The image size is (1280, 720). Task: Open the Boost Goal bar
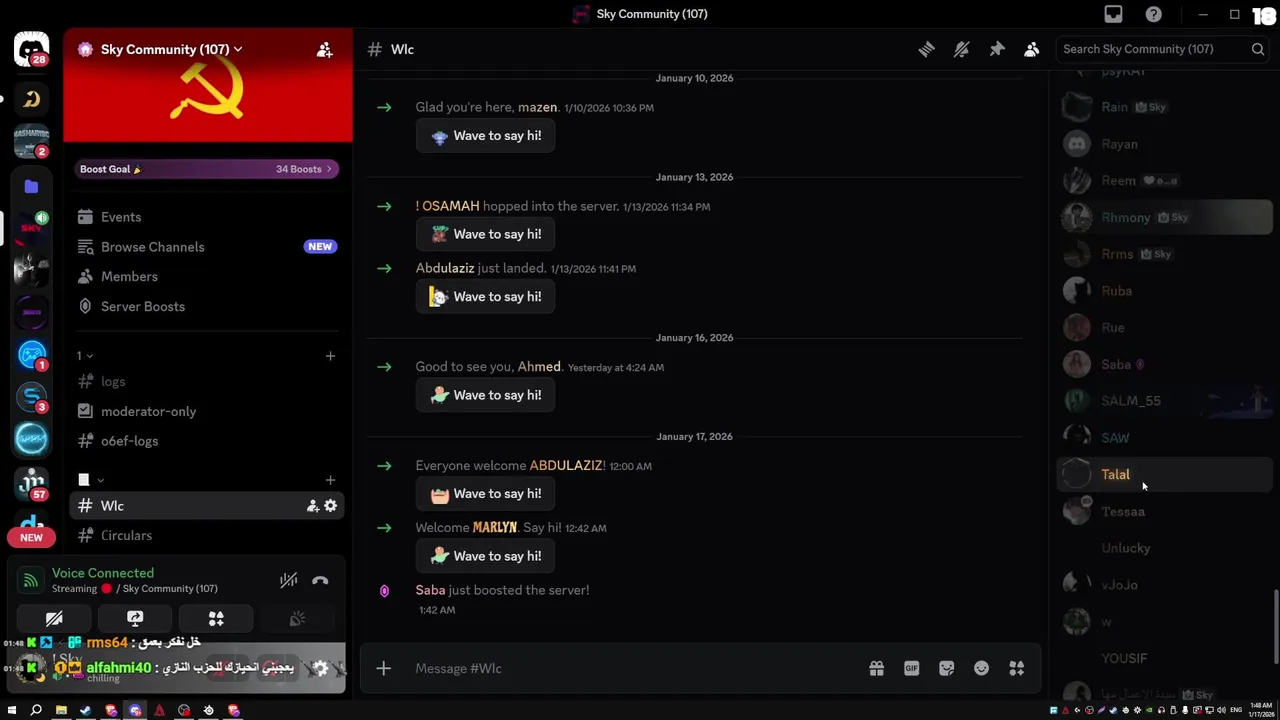point(207,169)
